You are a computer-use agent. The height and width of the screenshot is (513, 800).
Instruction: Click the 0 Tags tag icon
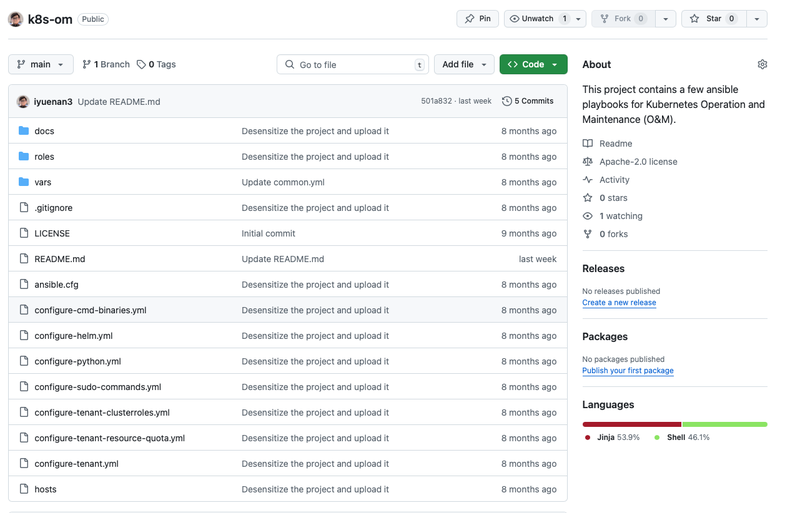pos(141,64)
